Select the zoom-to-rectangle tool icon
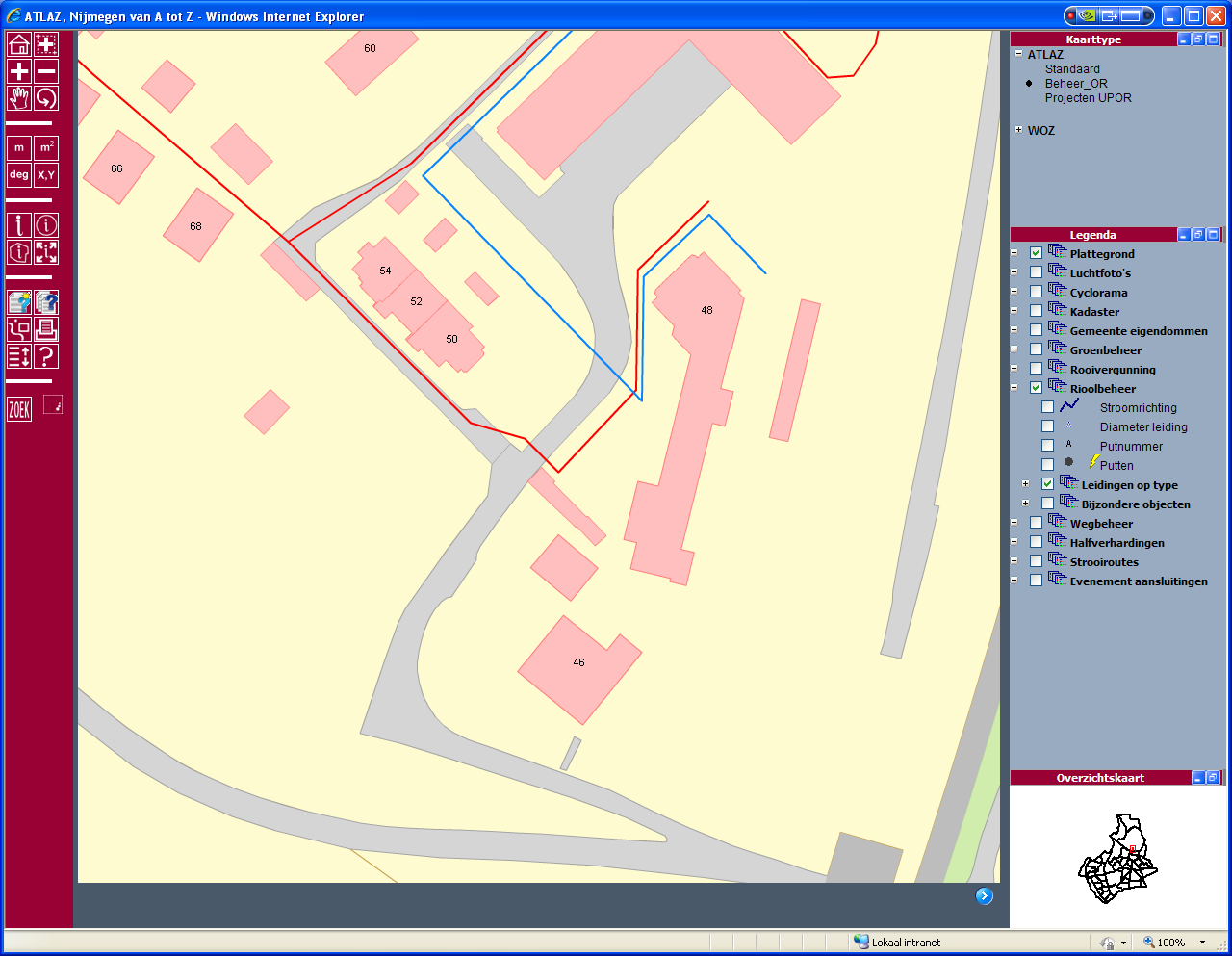1232x956 pixels. click(46, 44)
